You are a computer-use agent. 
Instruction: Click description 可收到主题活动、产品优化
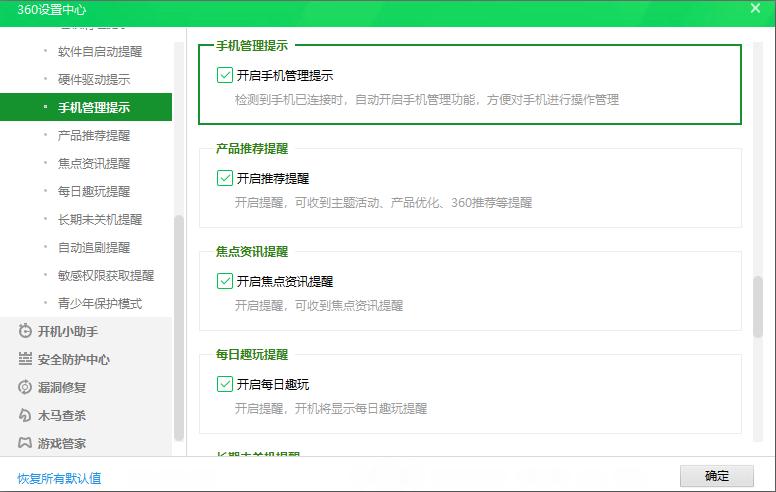coord(366,203)
